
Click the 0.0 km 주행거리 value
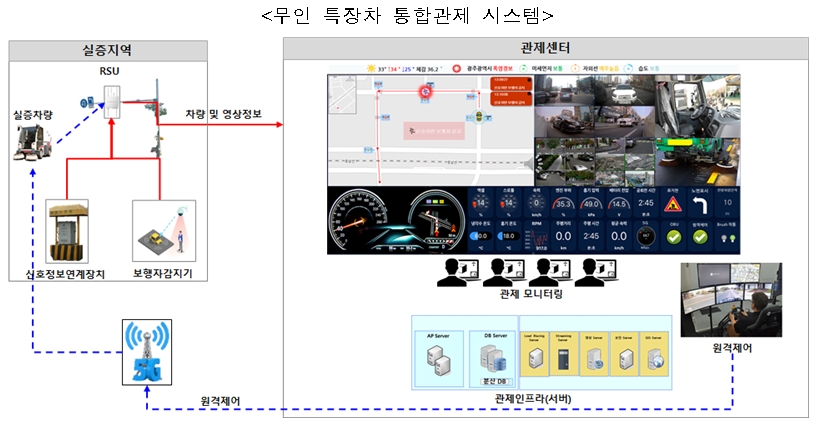(563, 236)
